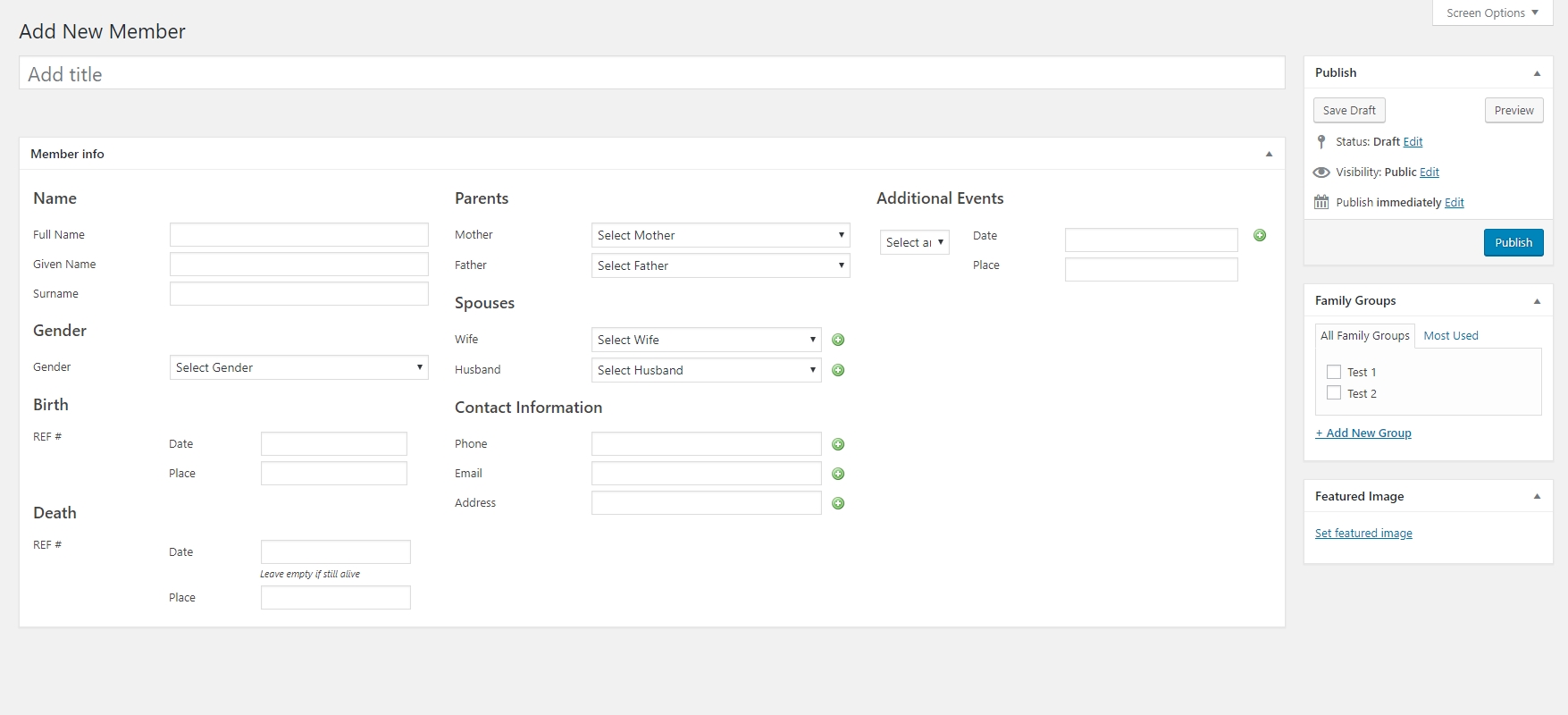This screenshot has height=715, width=1568.
Task: Open the Select Father dropdown
Action: pos(720,265)
